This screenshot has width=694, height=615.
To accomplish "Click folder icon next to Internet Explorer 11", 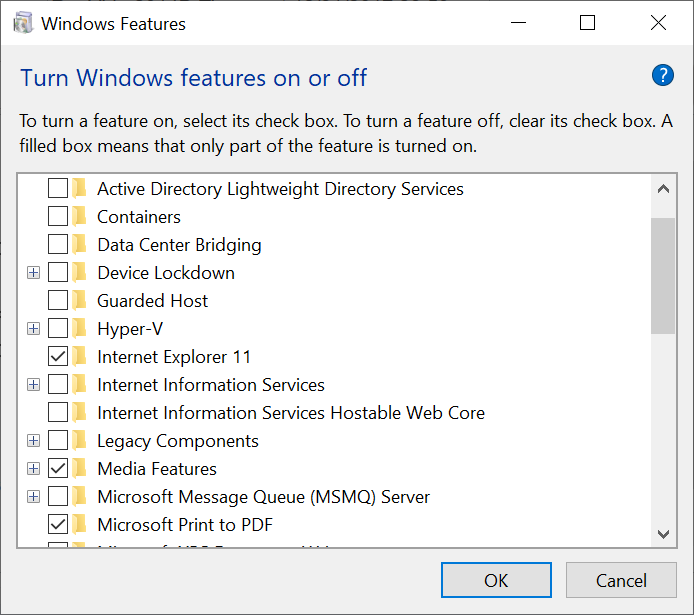I will coord(80,357).
